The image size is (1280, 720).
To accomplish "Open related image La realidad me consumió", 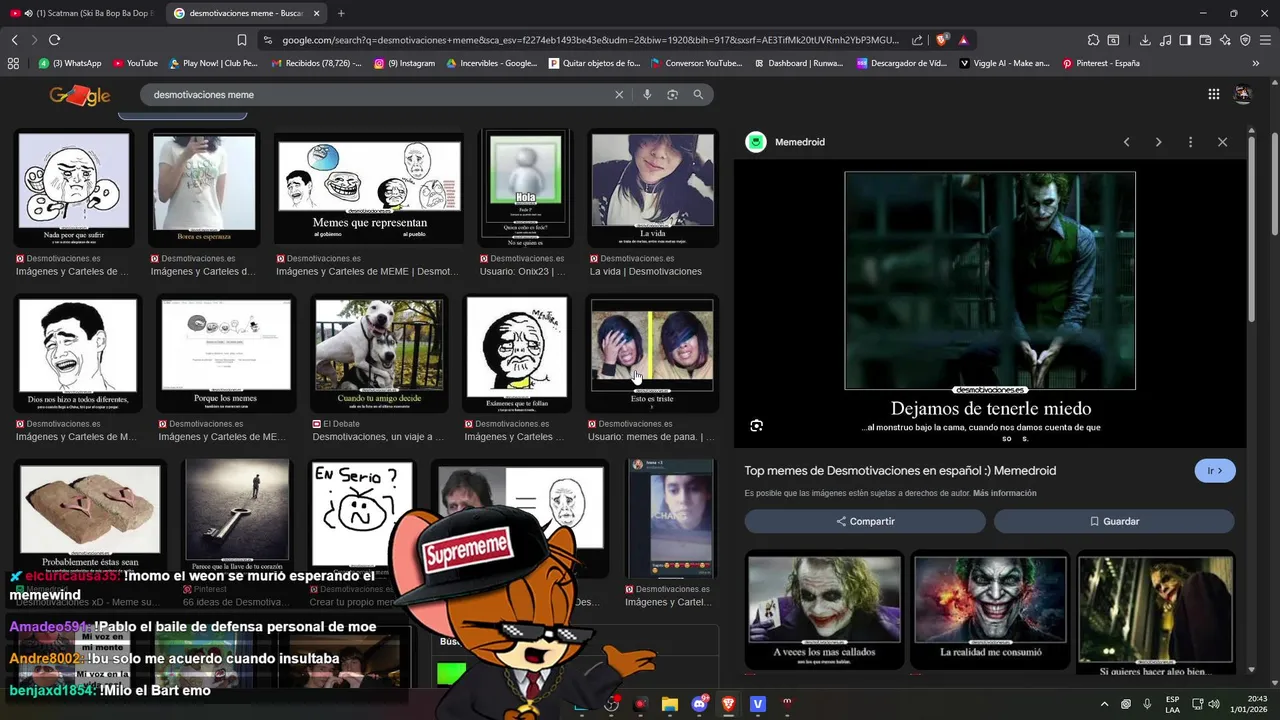I will click(x=990, y=609).
